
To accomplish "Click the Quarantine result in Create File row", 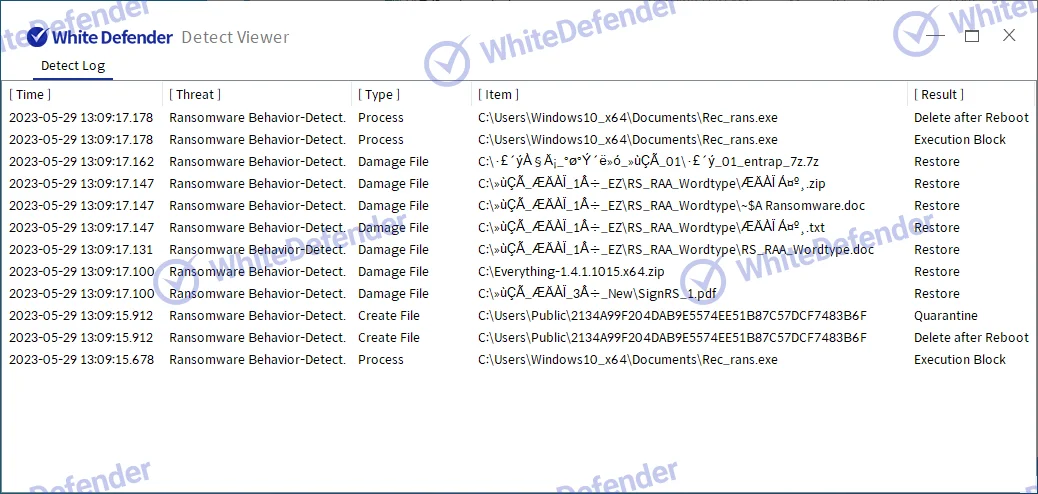I will click(x=945, y=316).
